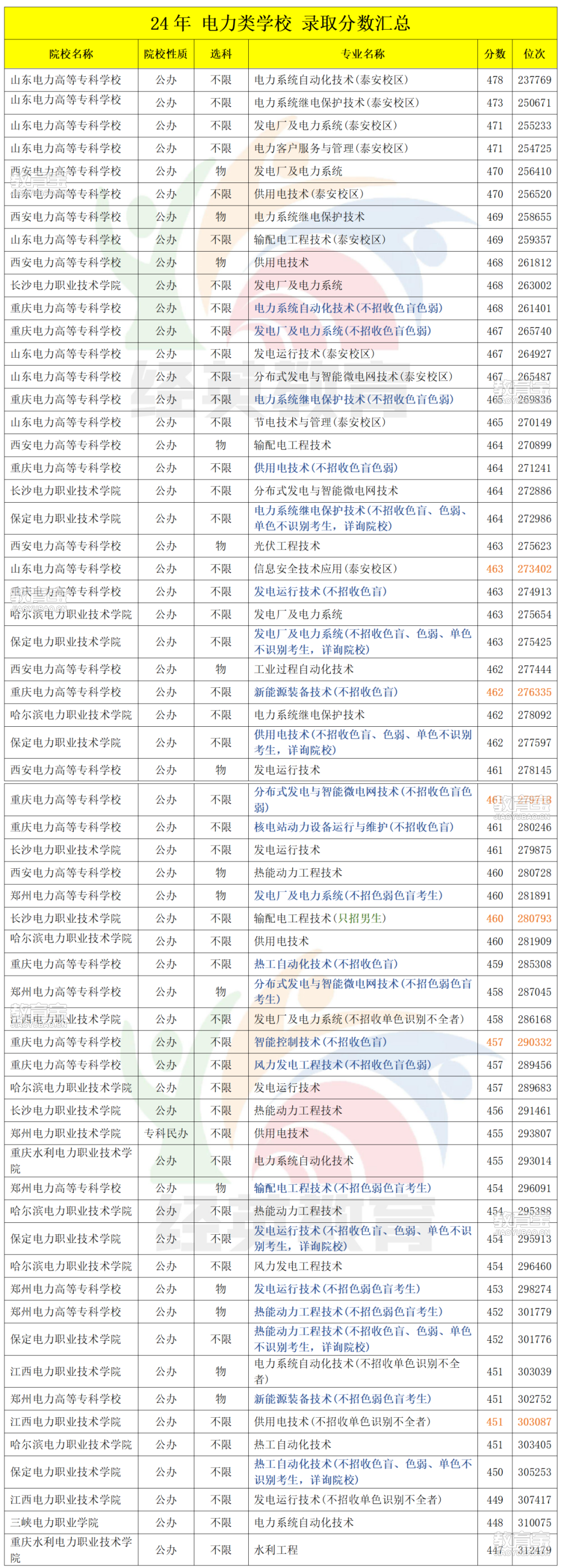Select 发电运行技术(不招收色盲) cell
This screenshot has height=1568, width=561.
[320, 592]
